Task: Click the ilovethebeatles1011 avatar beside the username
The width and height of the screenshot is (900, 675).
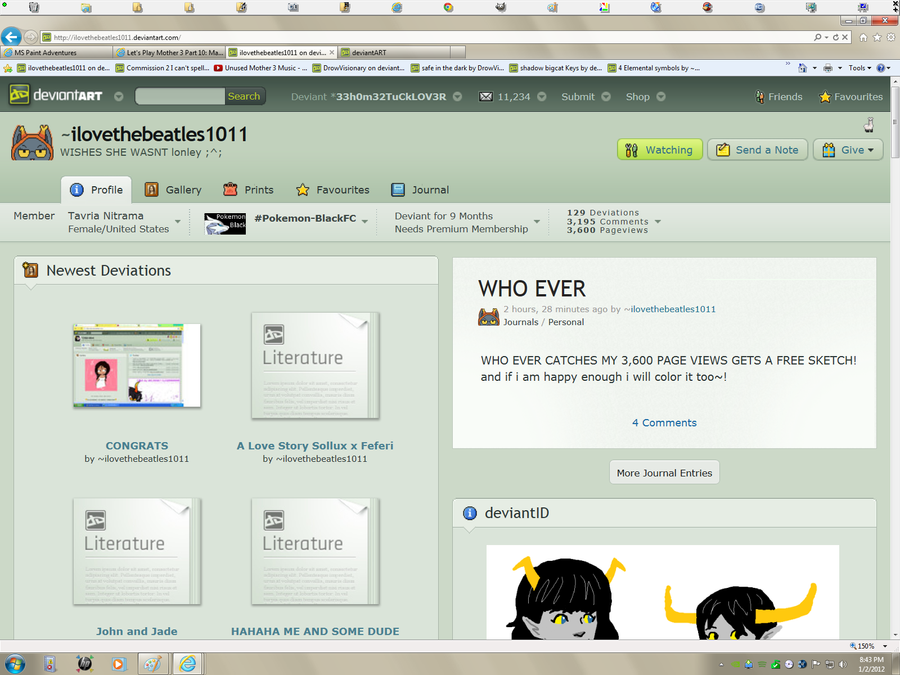Action: point(32,142)
